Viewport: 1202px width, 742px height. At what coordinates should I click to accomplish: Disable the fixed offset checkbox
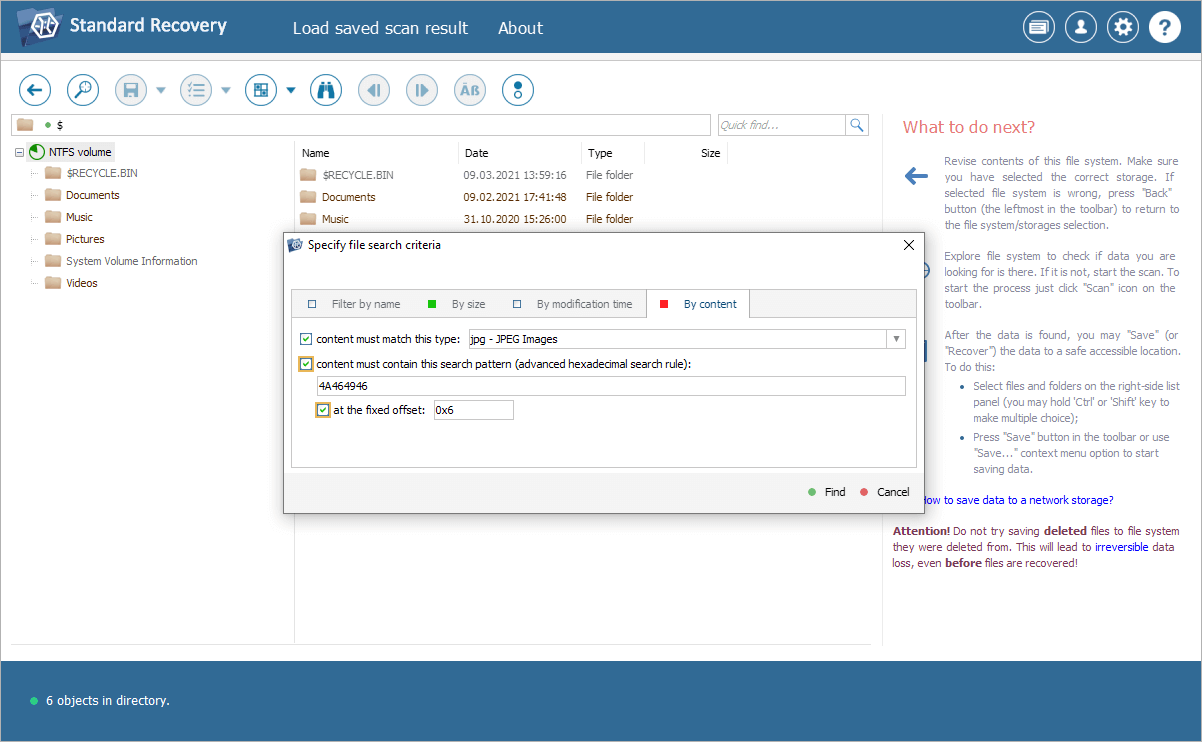(x=323, y=410)
